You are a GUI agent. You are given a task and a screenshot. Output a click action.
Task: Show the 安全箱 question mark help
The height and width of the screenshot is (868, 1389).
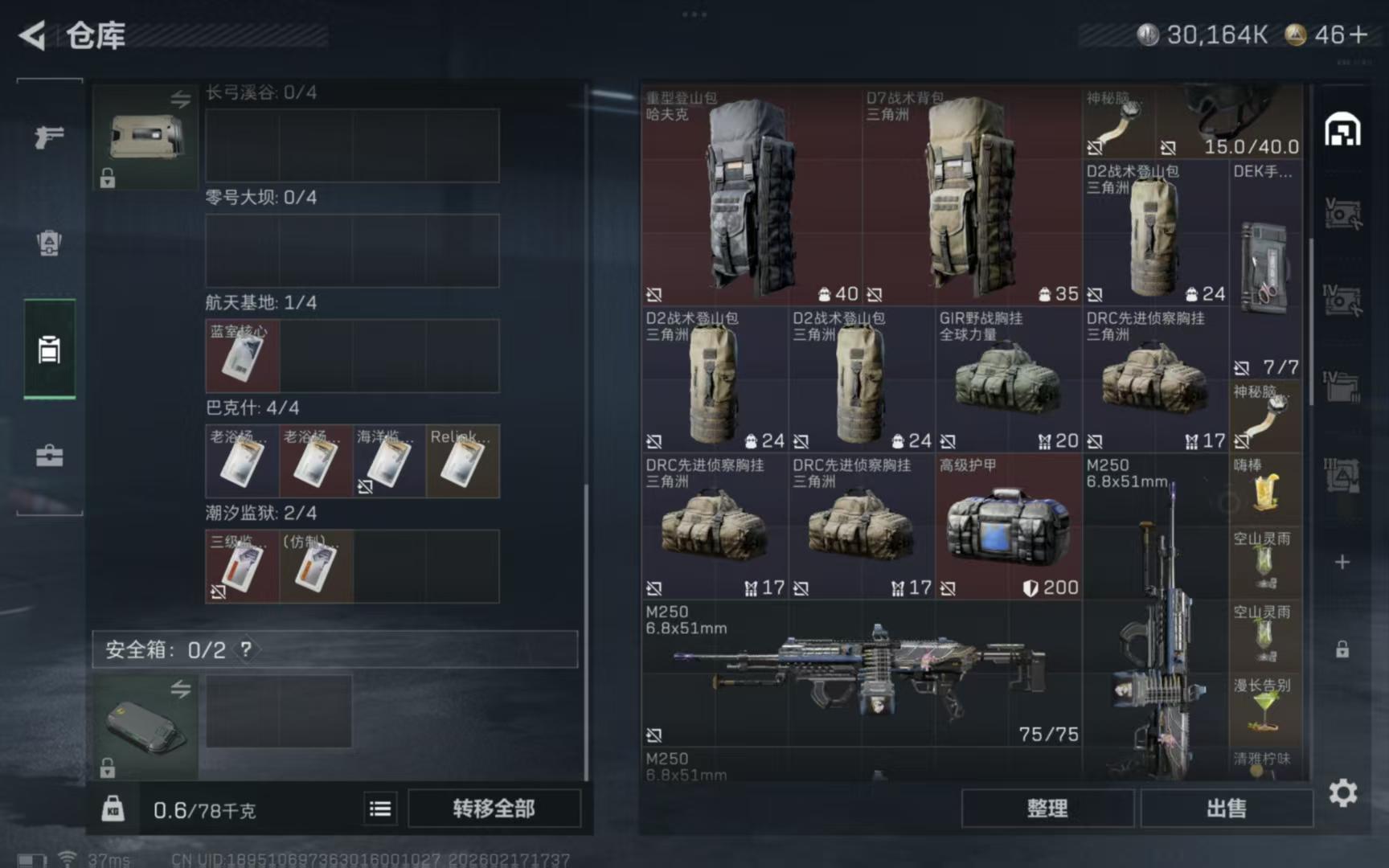point(246,649)
